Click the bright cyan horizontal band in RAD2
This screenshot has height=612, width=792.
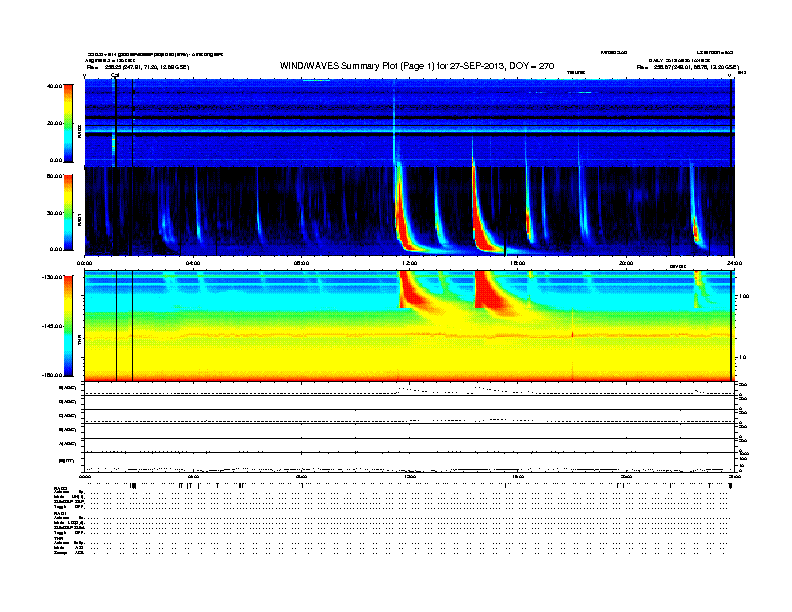pyautogui.click(x=409, y=130)
